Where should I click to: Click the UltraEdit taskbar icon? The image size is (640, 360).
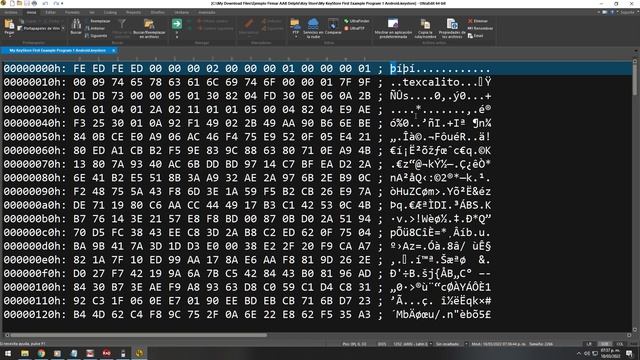(139, 353)
